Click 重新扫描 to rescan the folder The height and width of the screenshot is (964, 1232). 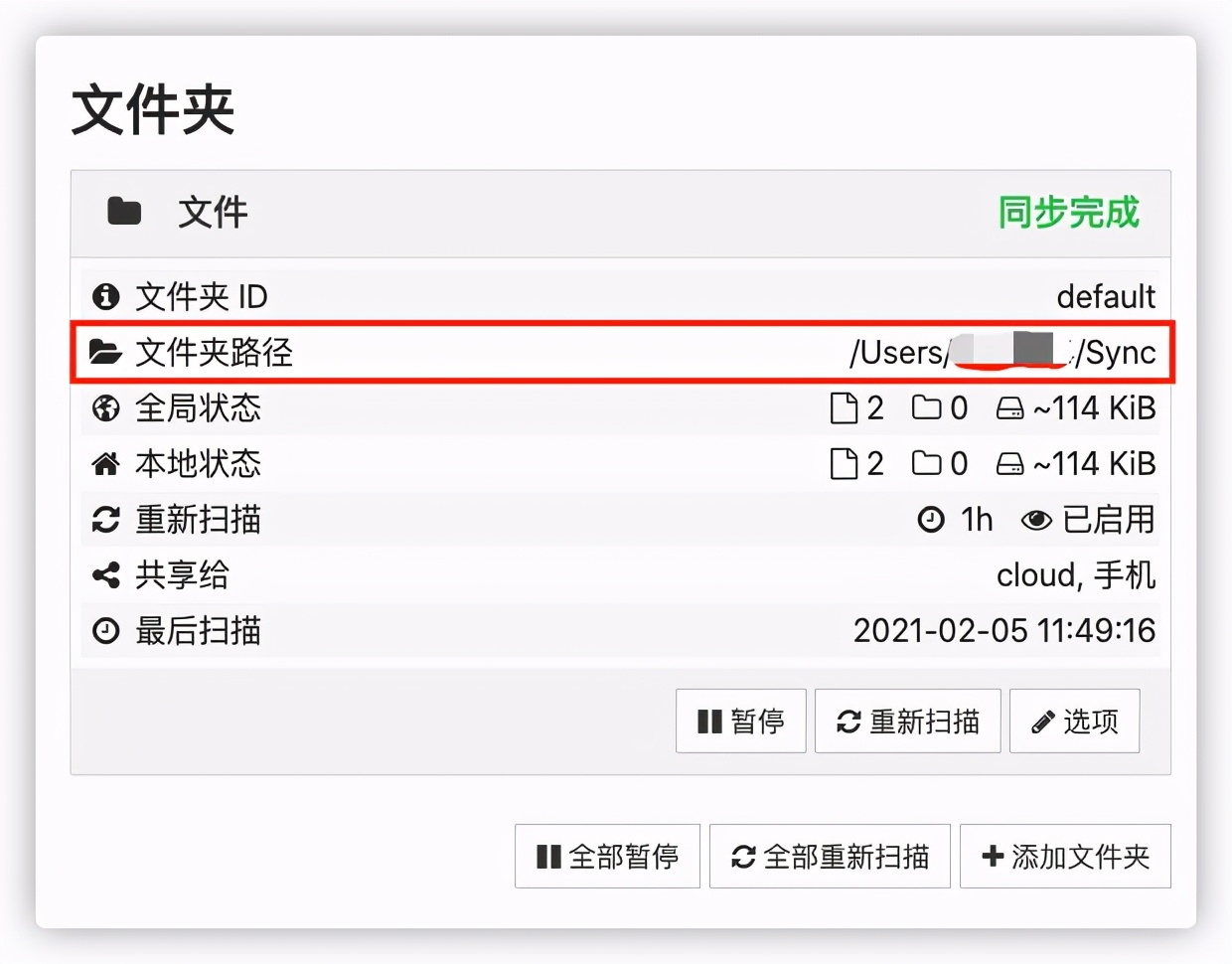pyautogui.click(x=907, y=721)
